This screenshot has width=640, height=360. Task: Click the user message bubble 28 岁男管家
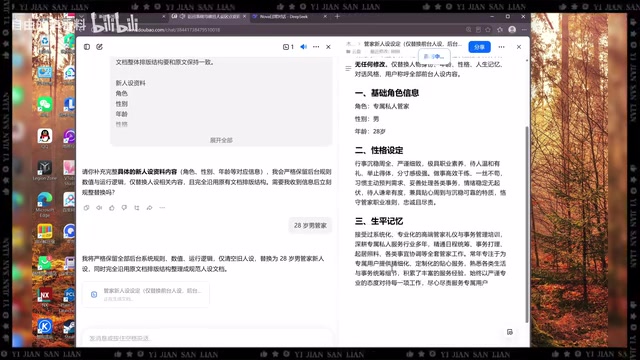(310, 225)
